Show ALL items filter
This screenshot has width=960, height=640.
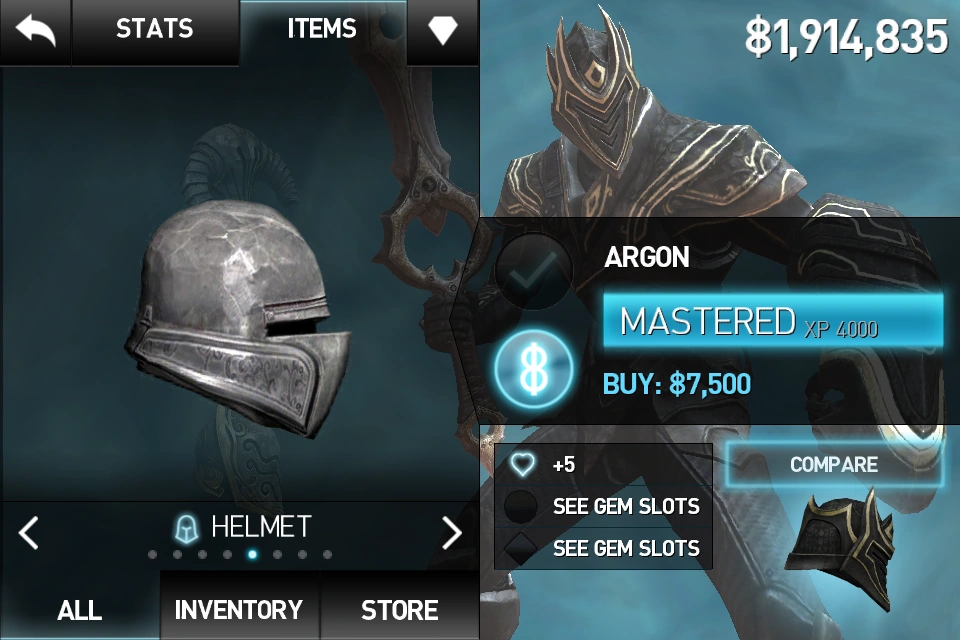tap(80, 610)
